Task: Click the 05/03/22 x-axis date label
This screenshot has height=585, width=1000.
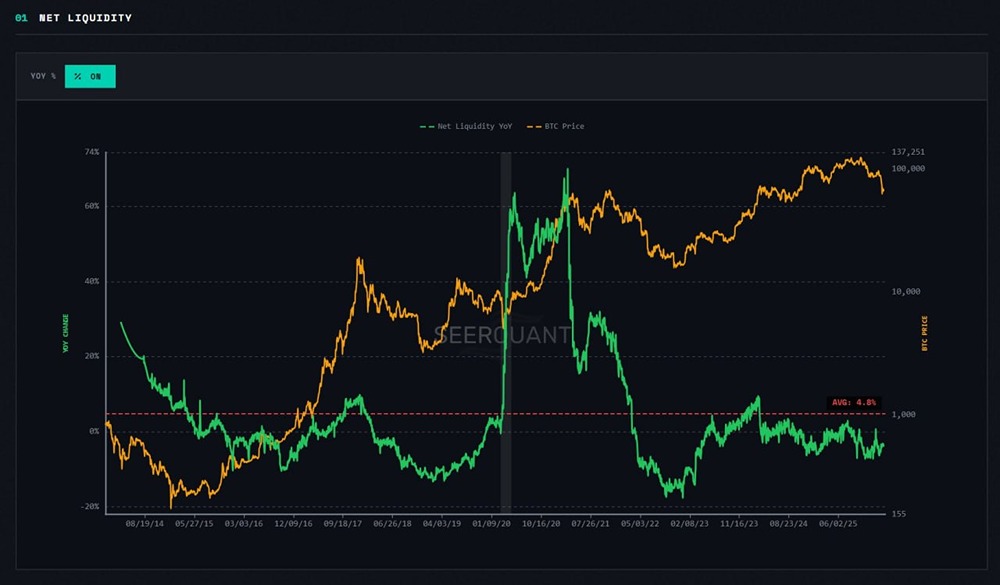Action: tap(639, 522)
